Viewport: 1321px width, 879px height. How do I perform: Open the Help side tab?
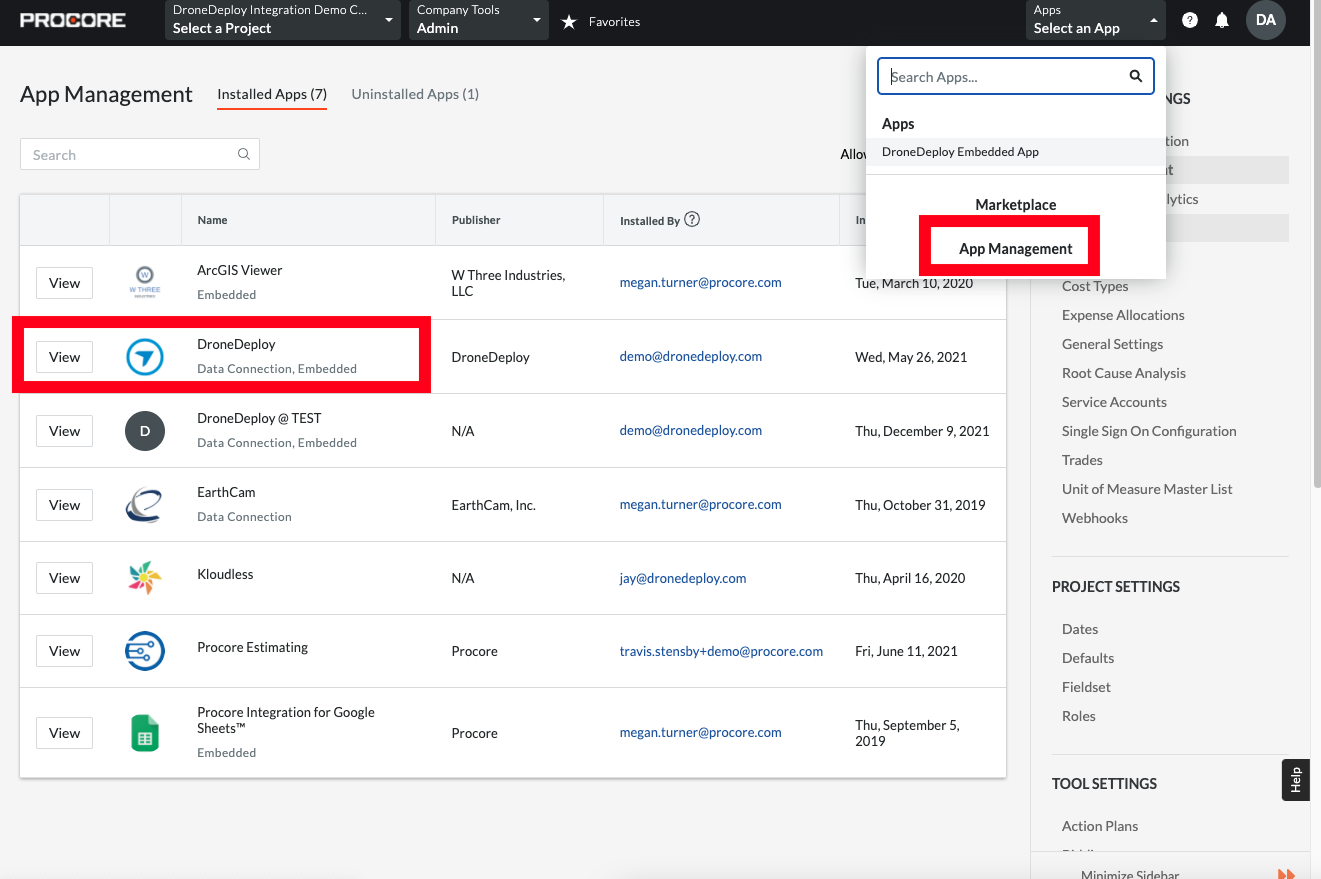tap(1296, 780)
